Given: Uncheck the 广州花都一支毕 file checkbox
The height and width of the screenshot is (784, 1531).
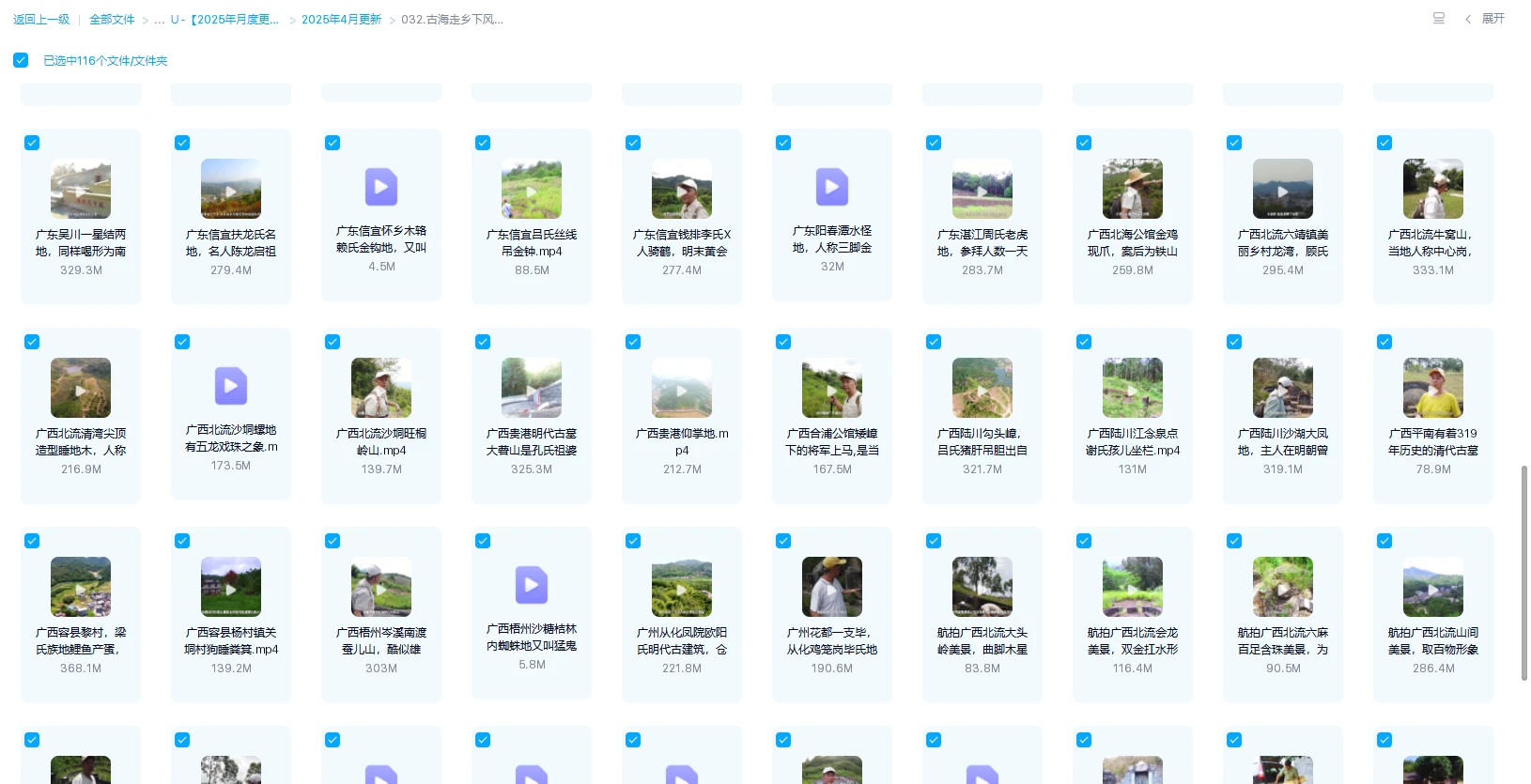Looking at the screenshot, I should coord(783,541).
